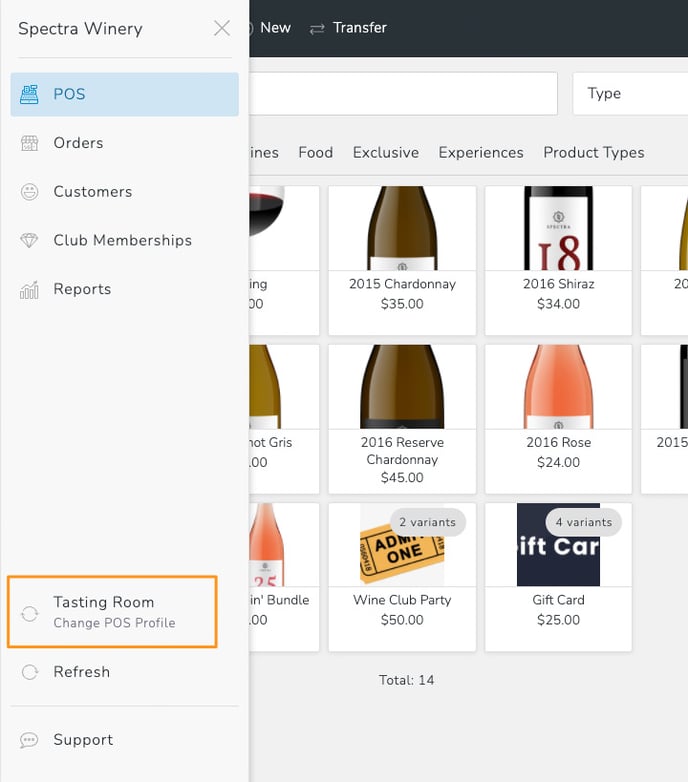Click the $24.00 price text
The height and width of the screenshot is (782, 688).
pos(558,463)
